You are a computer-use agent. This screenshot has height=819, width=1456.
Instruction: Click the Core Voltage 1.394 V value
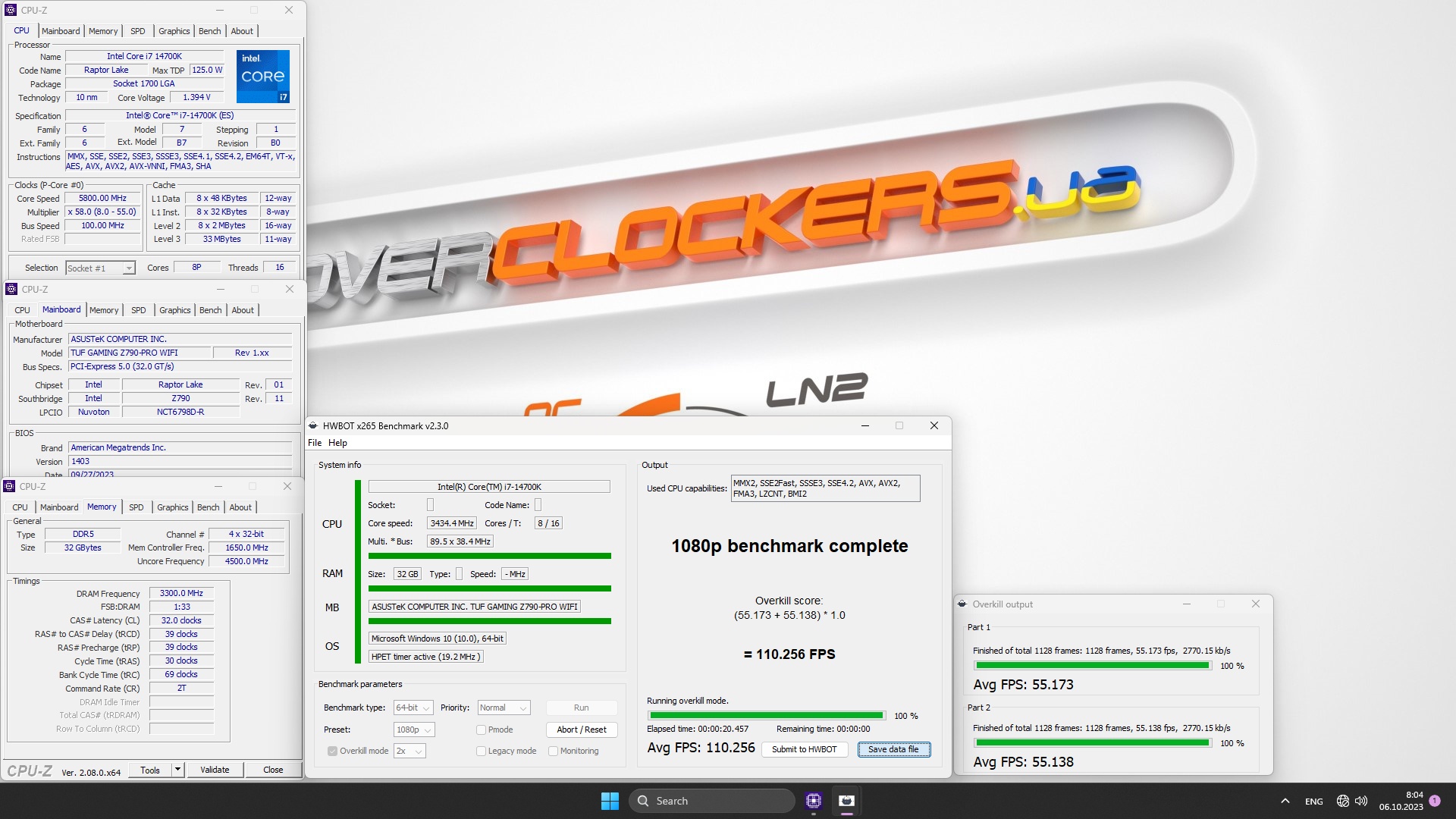196,97
